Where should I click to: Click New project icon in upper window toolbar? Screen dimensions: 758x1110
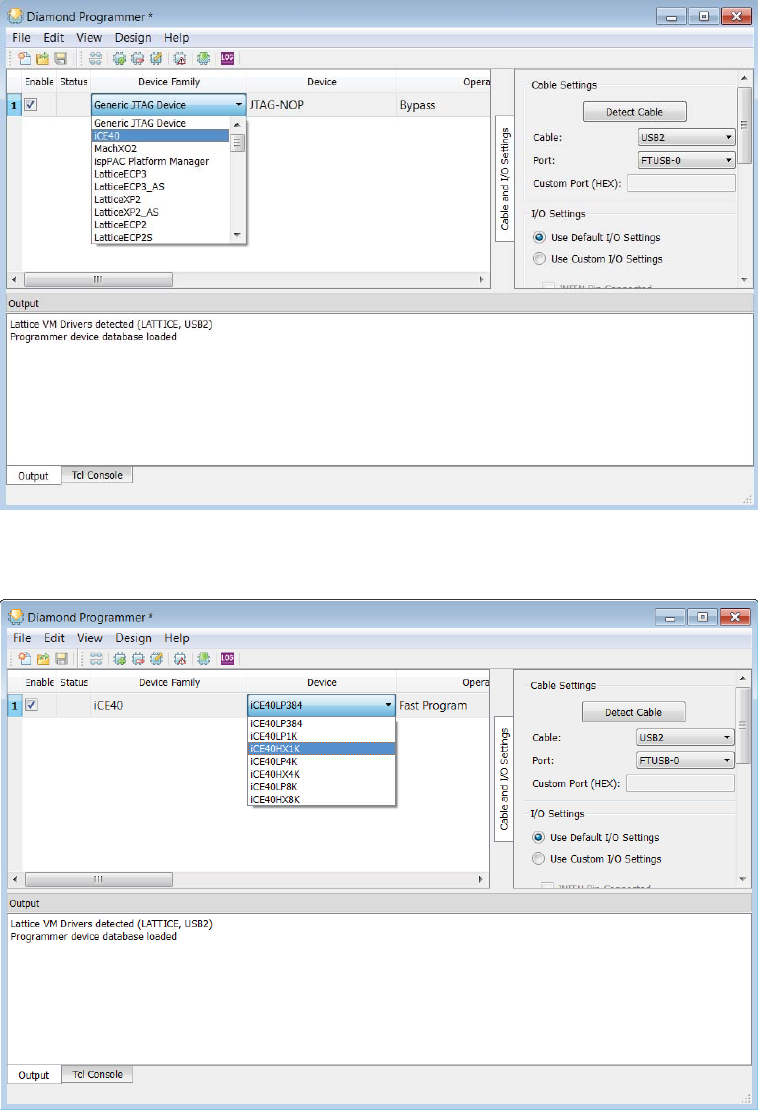coord(25,59)
